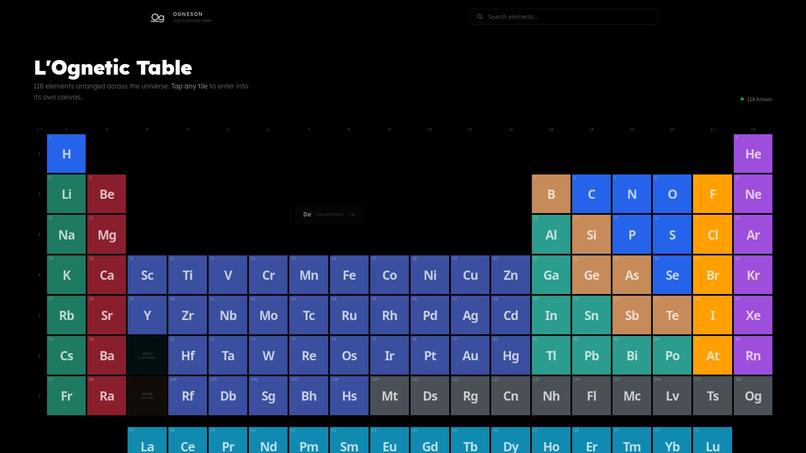
Task: Open the Neon Ne tile
Action: pyautogui.click(x=753, y=194)
